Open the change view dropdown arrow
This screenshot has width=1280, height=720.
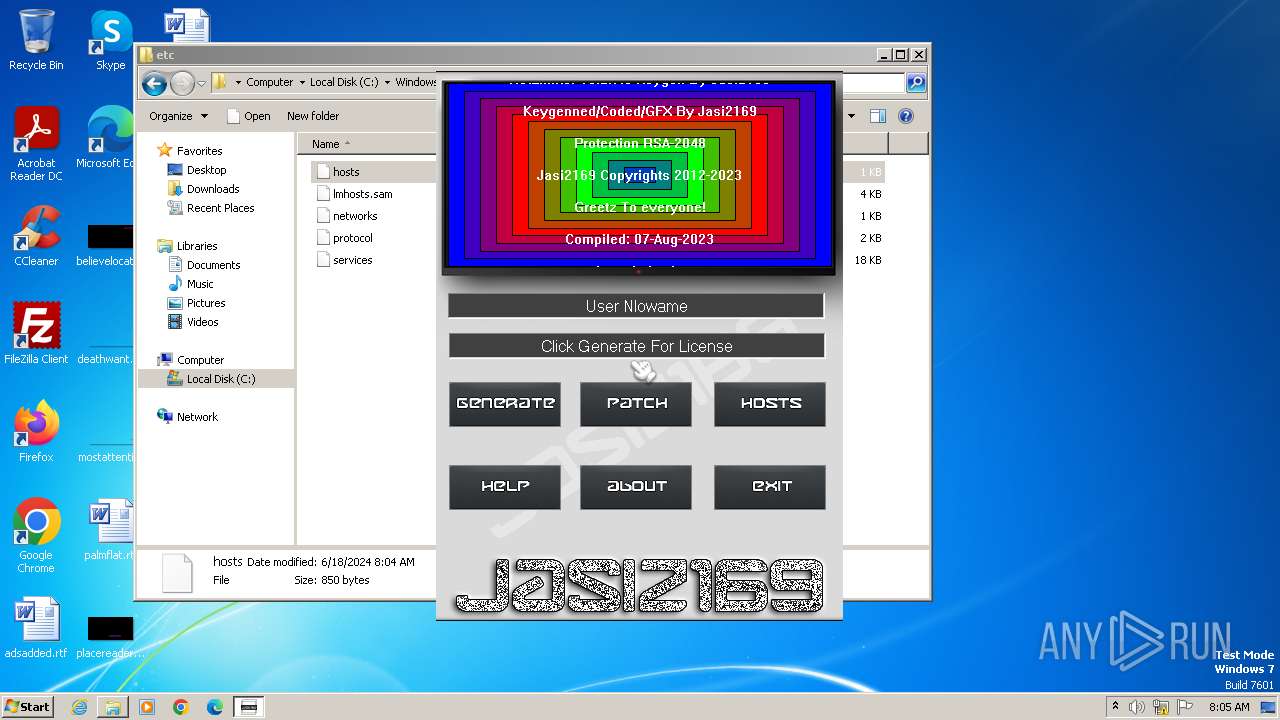coord(851,116)
